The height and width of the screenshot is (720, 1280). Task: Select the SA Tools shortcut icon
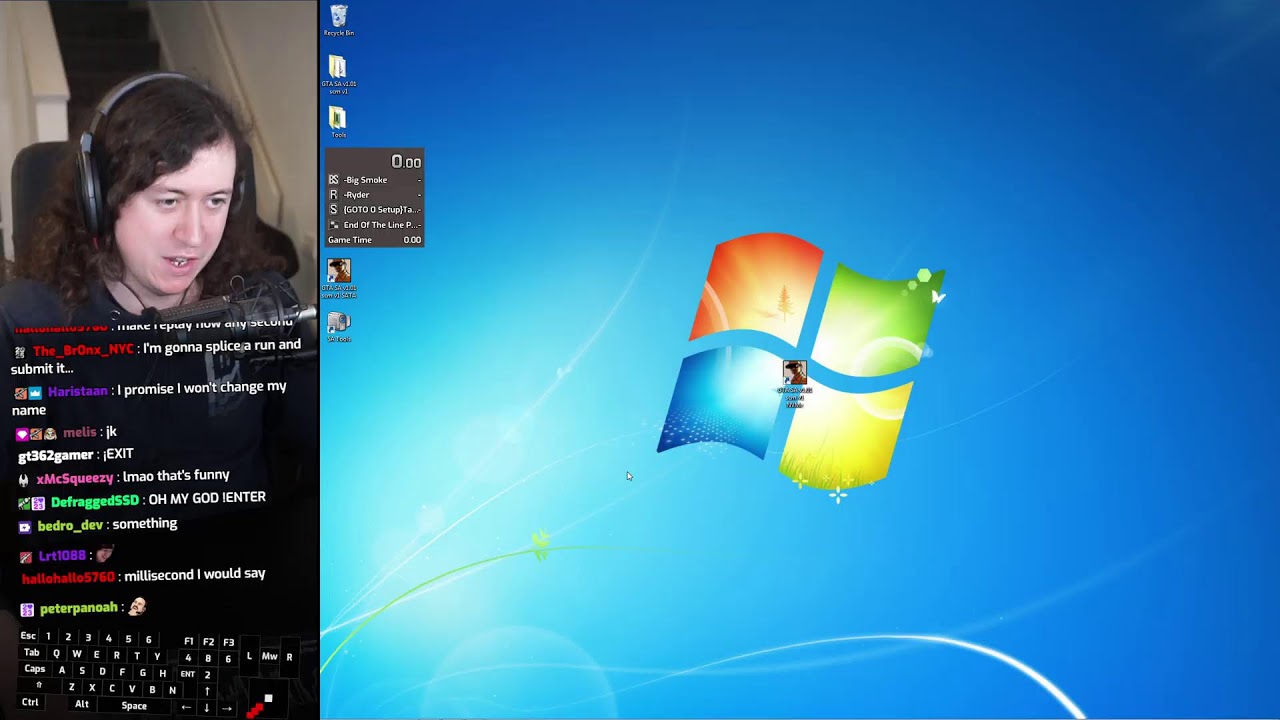pos(339,327)
